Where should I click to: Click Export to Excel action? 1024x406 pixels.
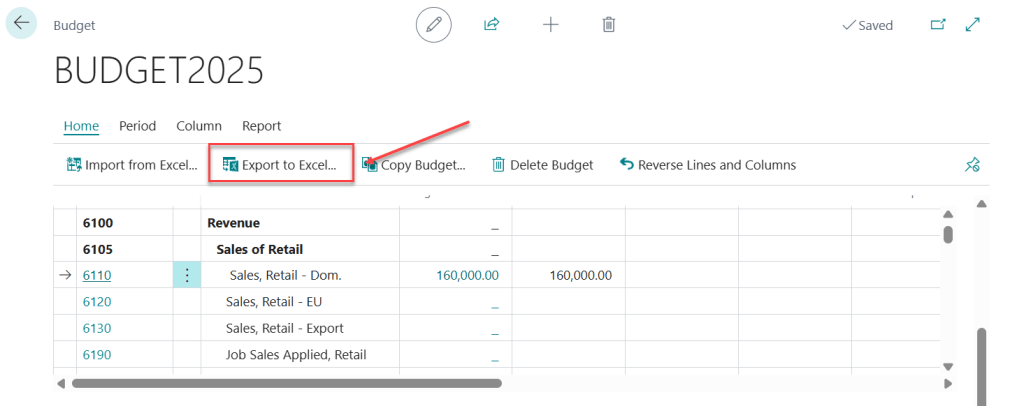[280, 164]
